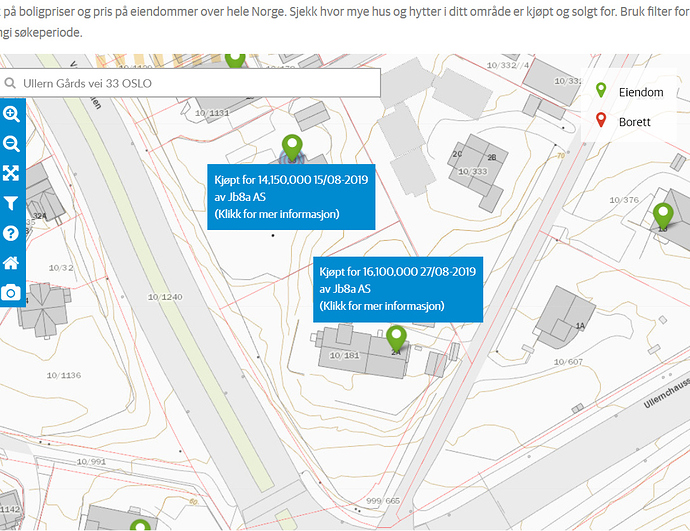Click parcel label '10/32'

(x=61, y=267)
